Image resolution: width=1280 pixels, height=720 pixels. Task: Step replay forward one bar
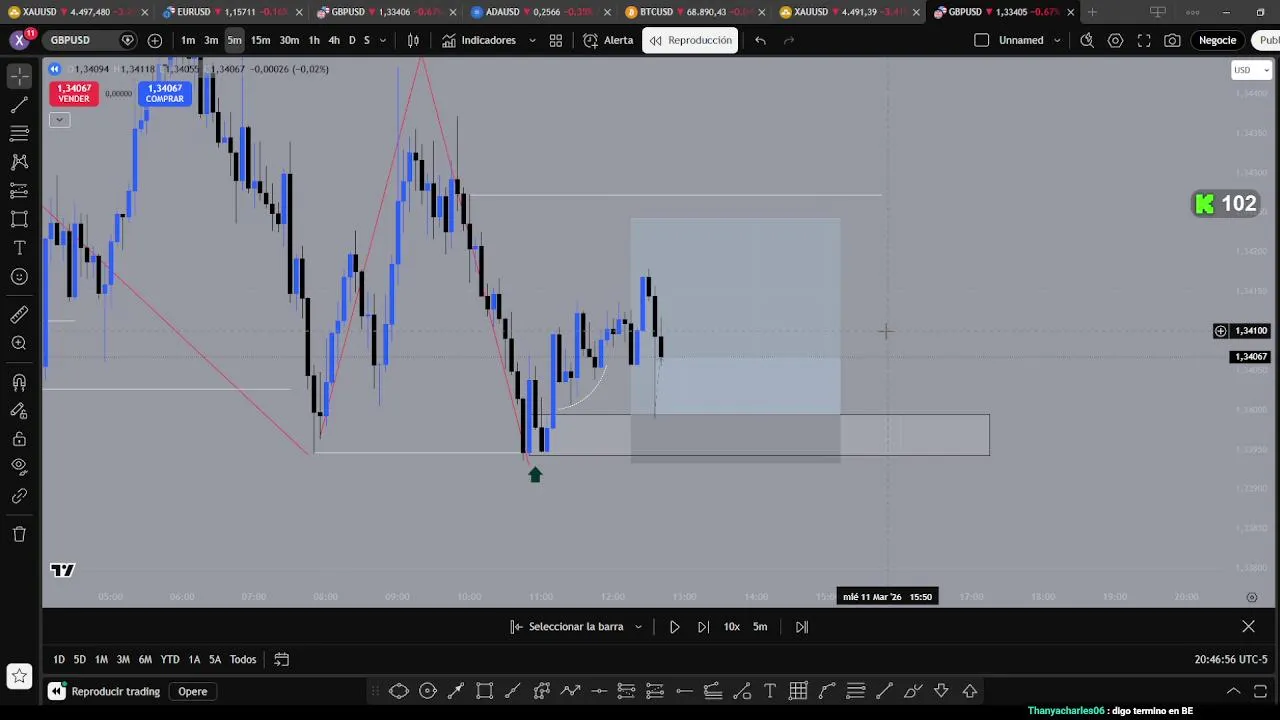[x=703, y=627]
